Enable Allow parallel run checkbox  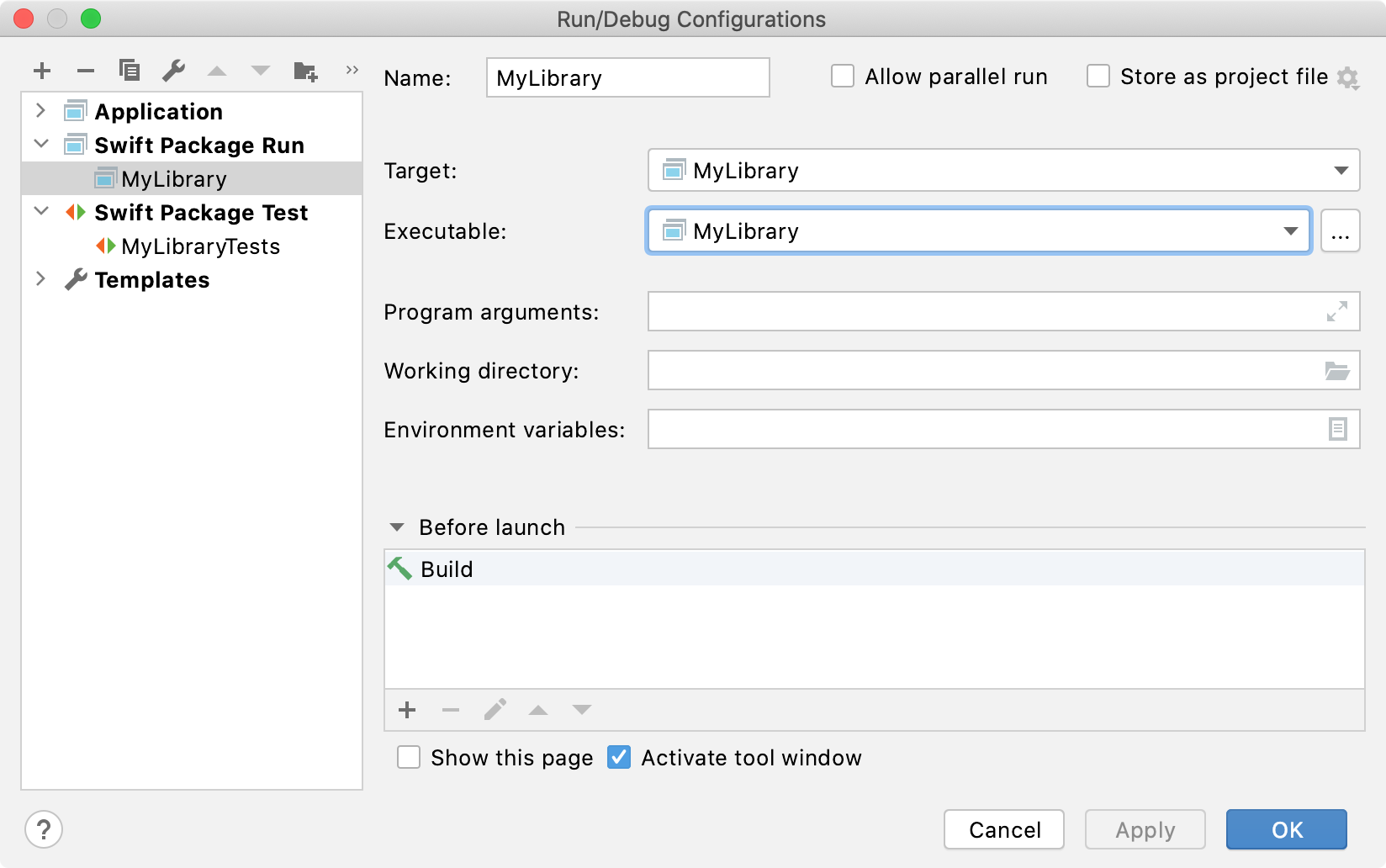[843, 77]
